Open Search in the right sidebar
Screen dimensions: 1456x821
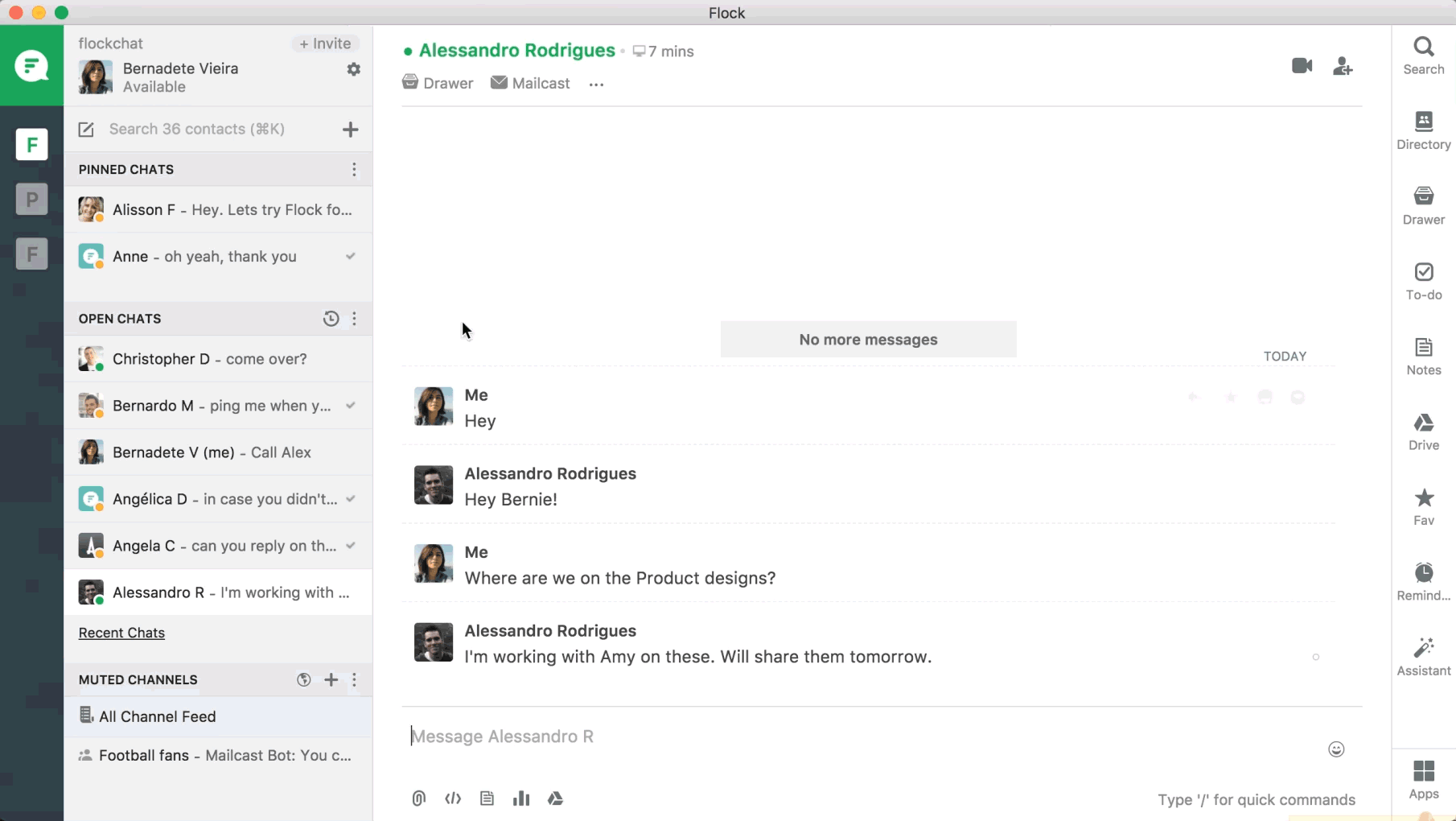pyautogui.click(x=1423, y=56)
